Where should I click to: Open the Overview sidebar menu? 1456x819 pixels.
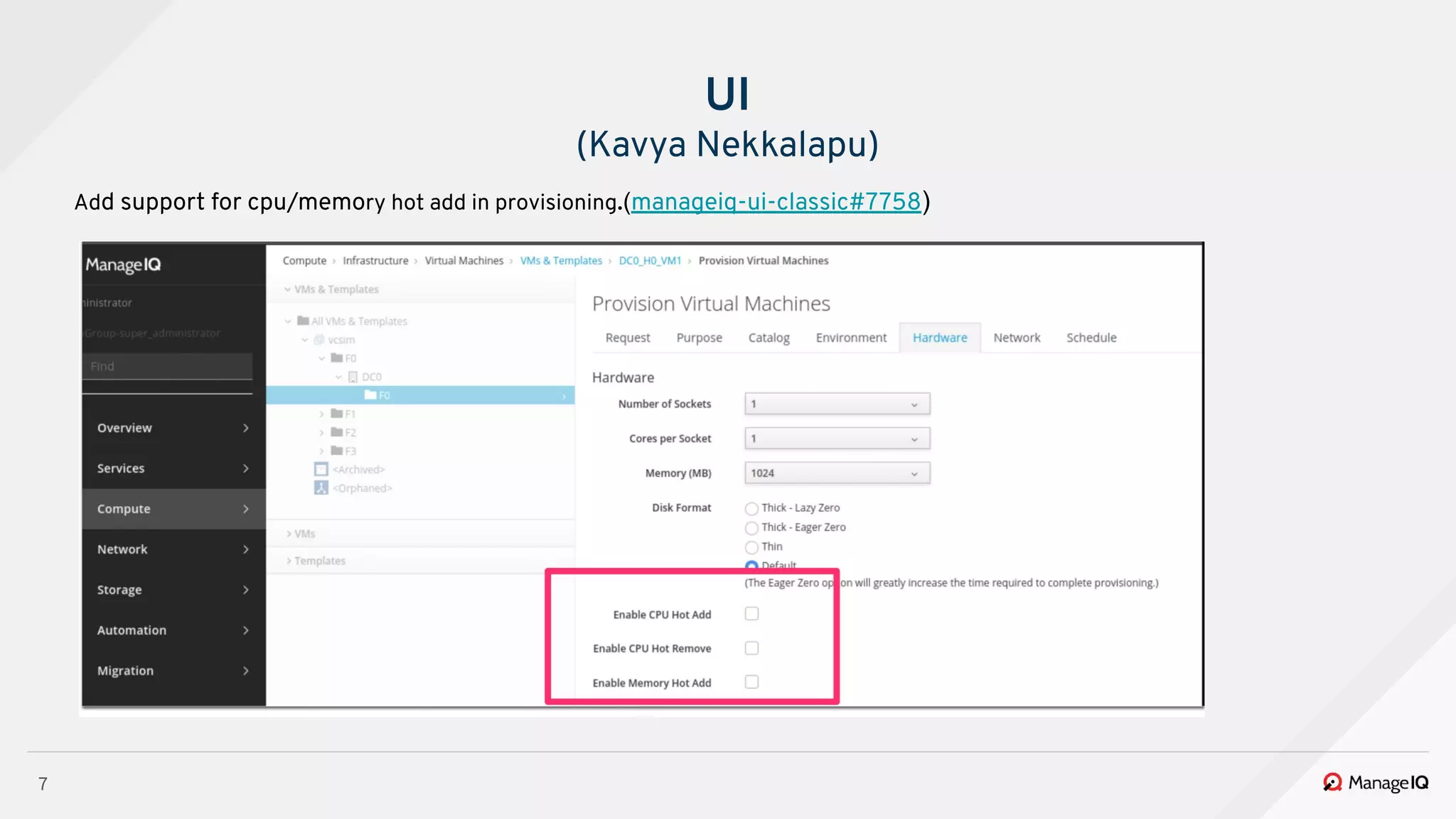pos(173,428)
